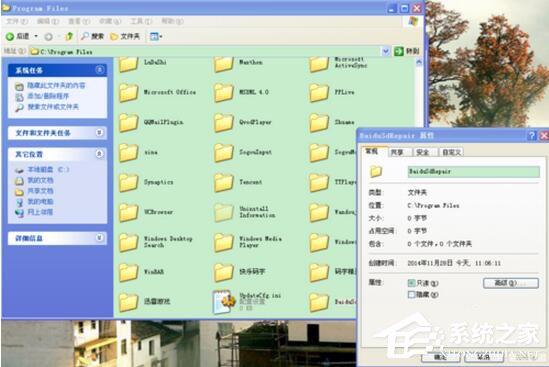Click the Forward navigation button
Screen dimensions: 549x367
point(49,36)
